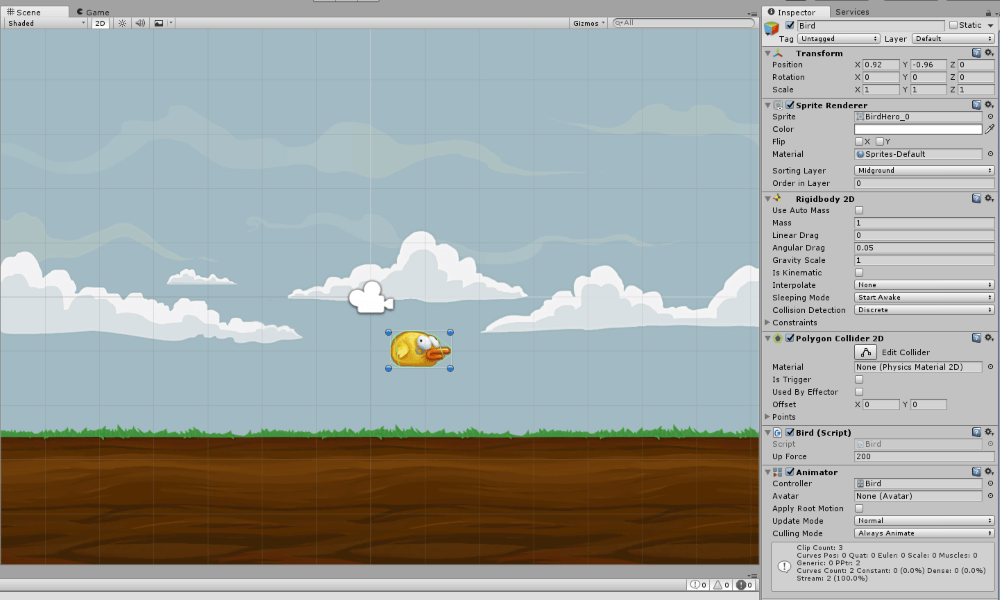The height and width of the screenshot is (600, 1000).
Task: Open the Polygon Collider 2D help icon
Action: 976,338
